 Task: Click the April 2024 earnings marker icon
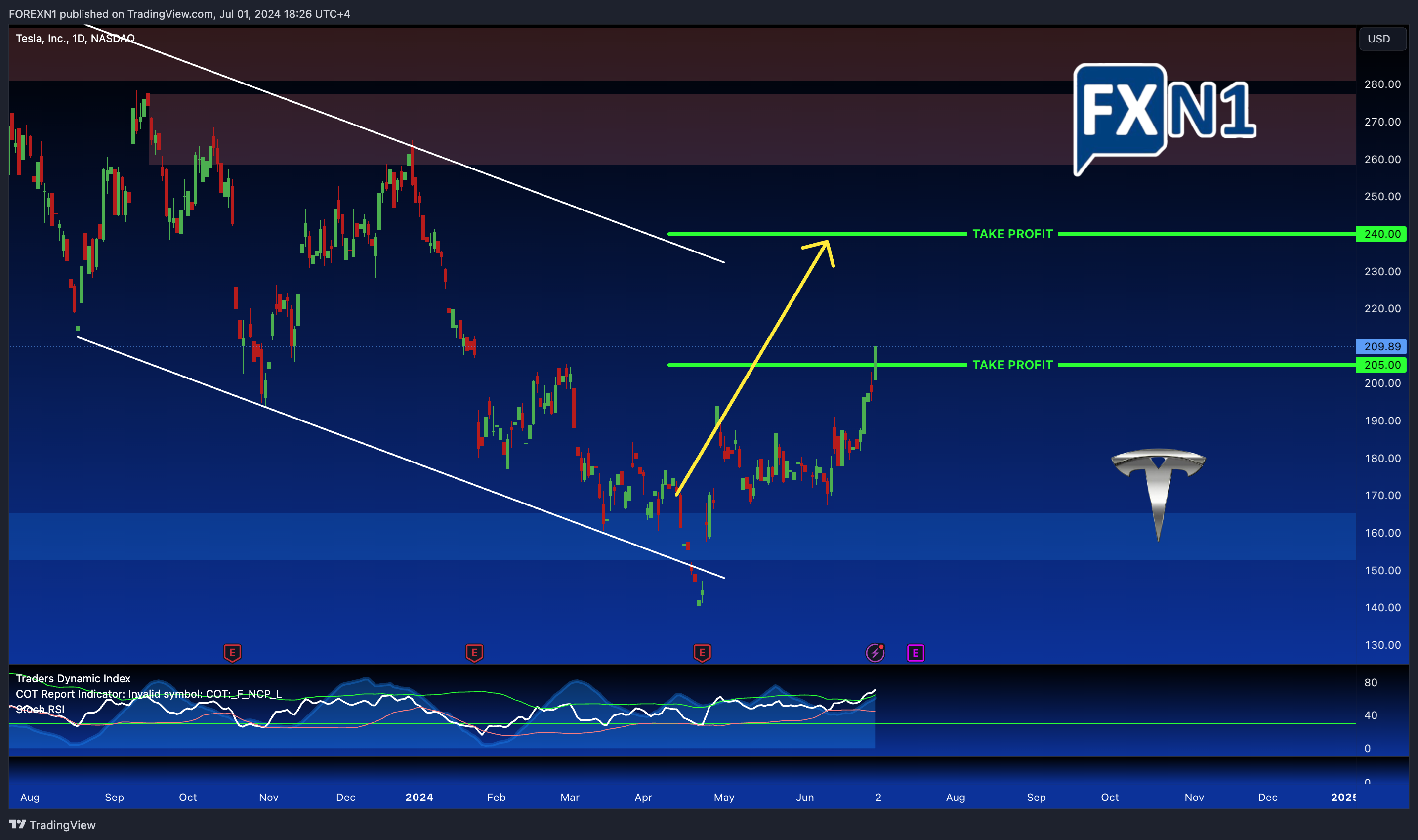702,653
